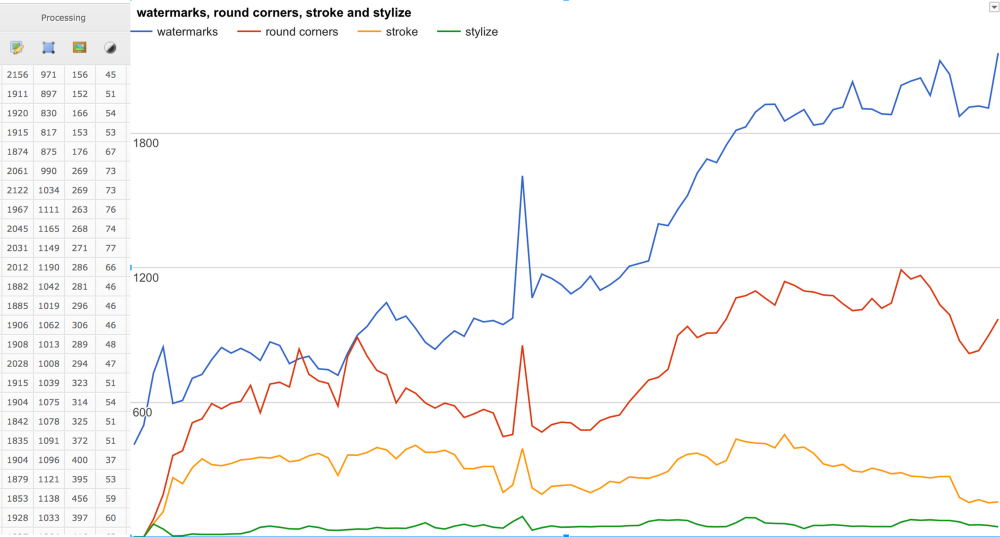Select the cell containing 2156
The height and width of the screenshot is (537, 1000).
(17, 75)
